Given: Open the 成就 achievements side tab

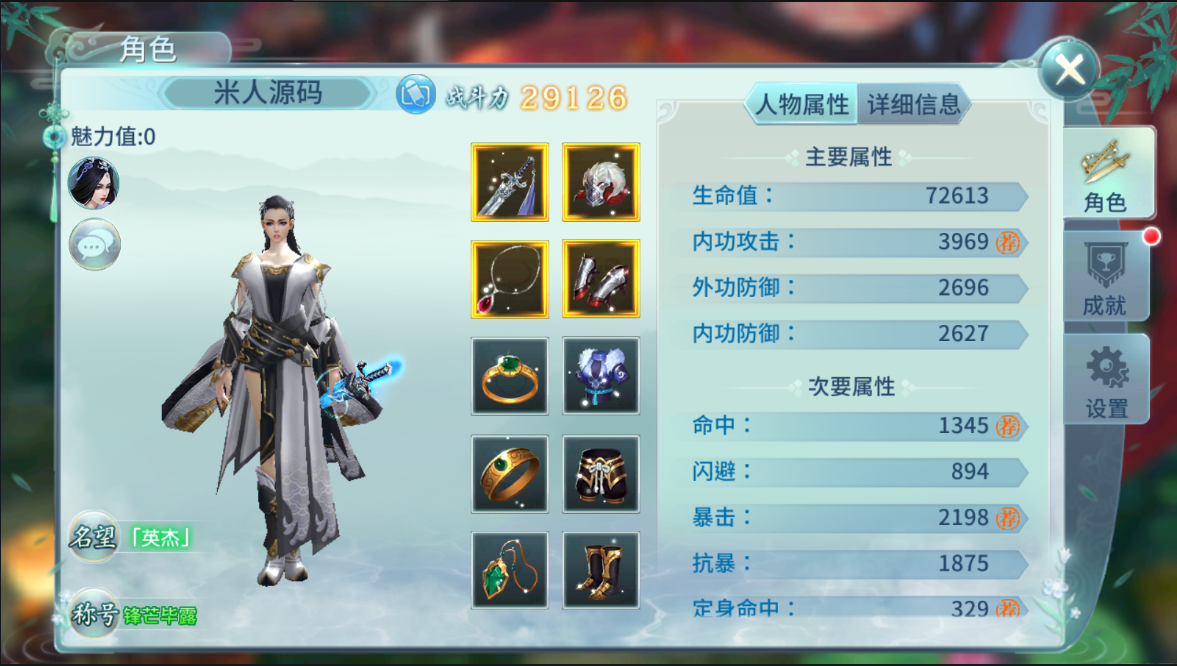Looking at the screenshot, I should (x=1105, y=278).
